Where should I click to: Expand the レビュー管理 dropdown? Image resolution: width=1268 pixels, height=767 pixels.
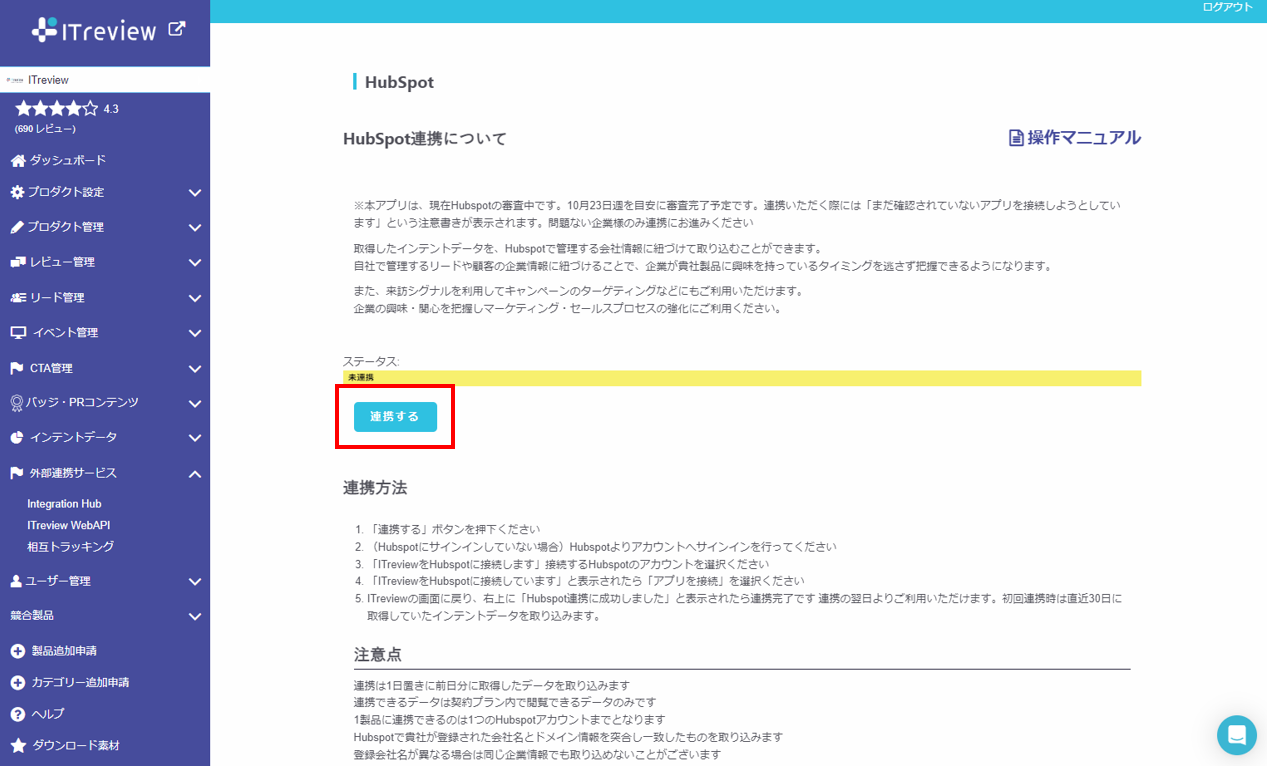click(x=195, y=261)
